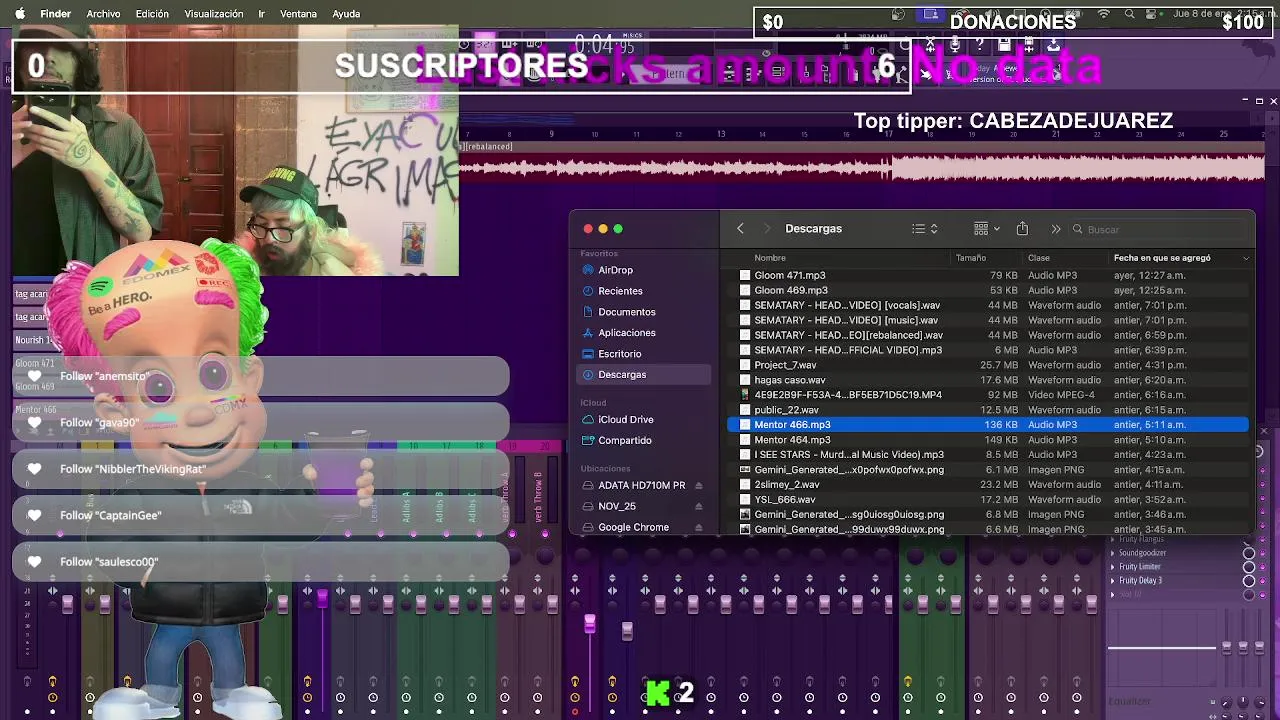Open Descargas in the Finder sidebar
This screenshot has height=720, width=1280.
click(644, 375)
